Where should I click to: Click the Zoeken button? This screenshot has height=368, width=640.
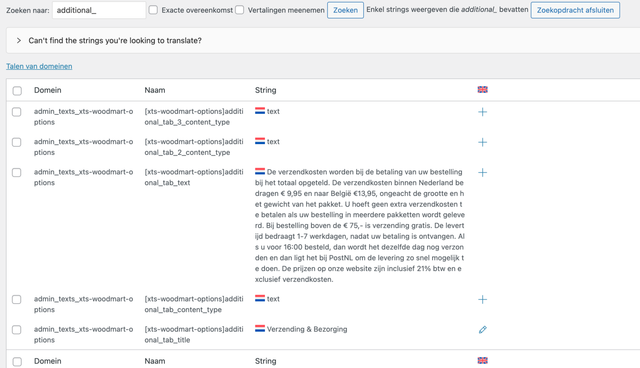coord(345,10)
